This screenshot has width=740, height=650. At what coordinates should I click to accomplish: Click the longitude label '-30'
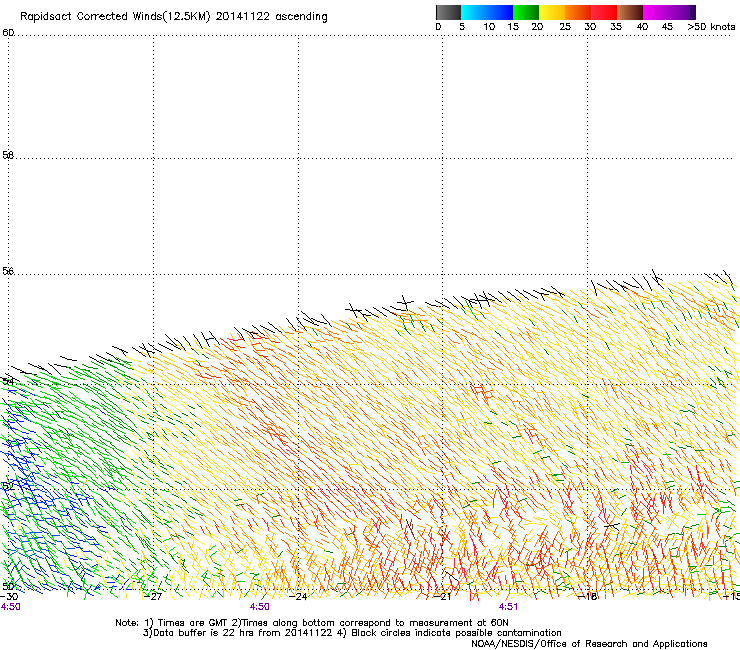[x=9, y=597]
